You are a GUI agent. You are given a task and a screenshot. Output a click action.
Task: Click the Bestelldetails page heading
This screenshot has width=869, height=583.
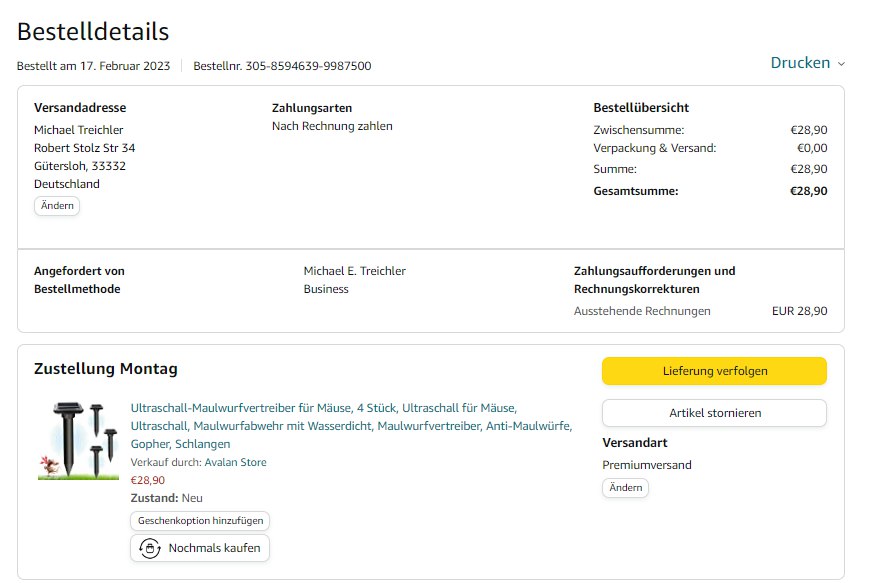coord(93,32)
